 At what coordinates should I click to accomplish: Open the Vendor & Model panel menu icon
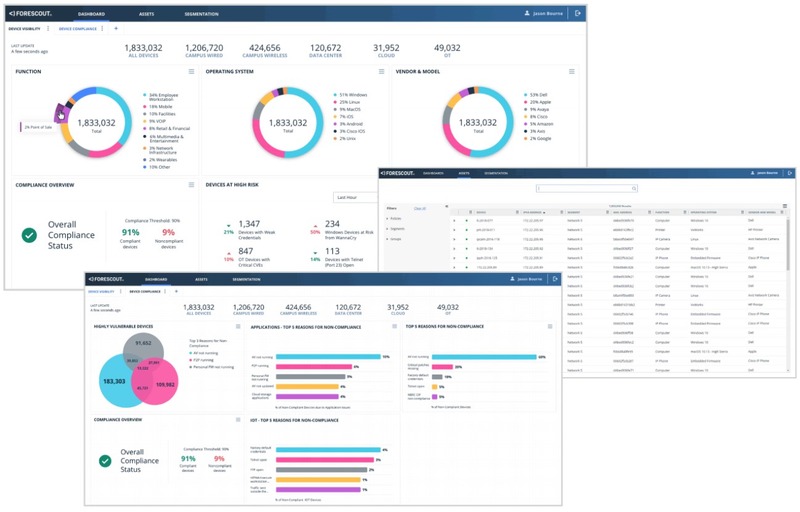pos(572,72)
